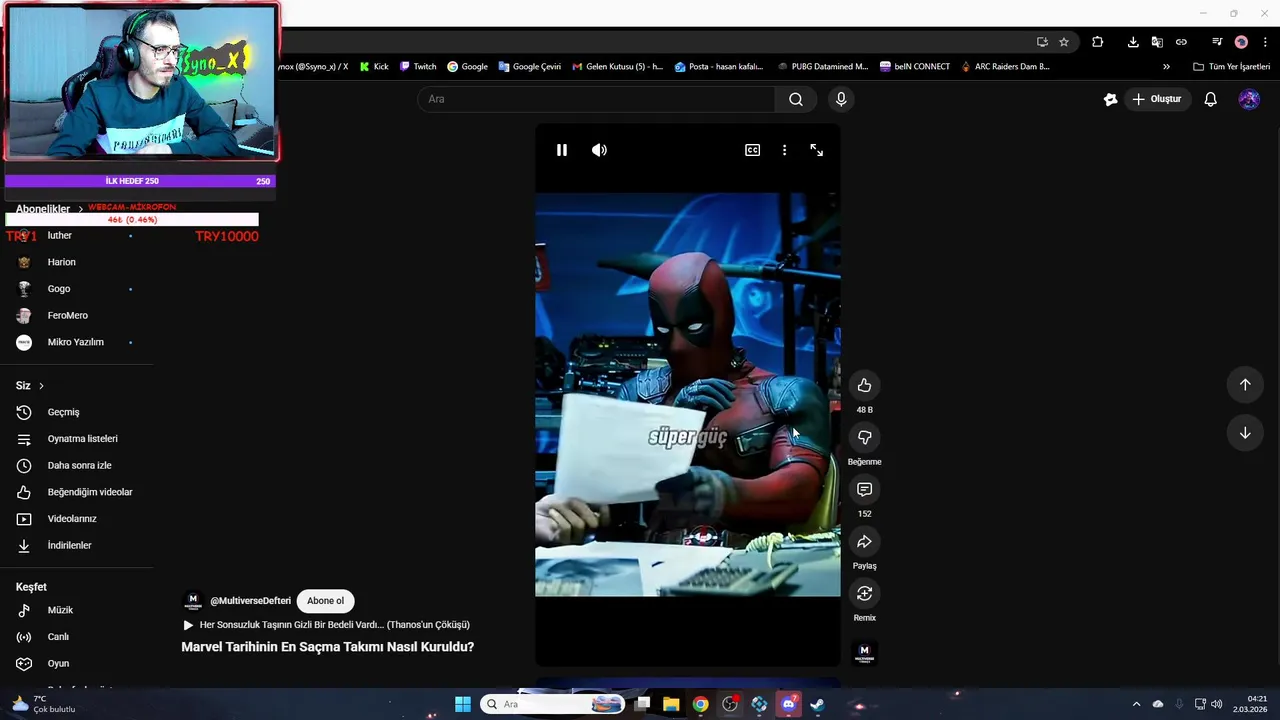Open Discord from the taskbar

pyautogui.click(x=788, y=704)
